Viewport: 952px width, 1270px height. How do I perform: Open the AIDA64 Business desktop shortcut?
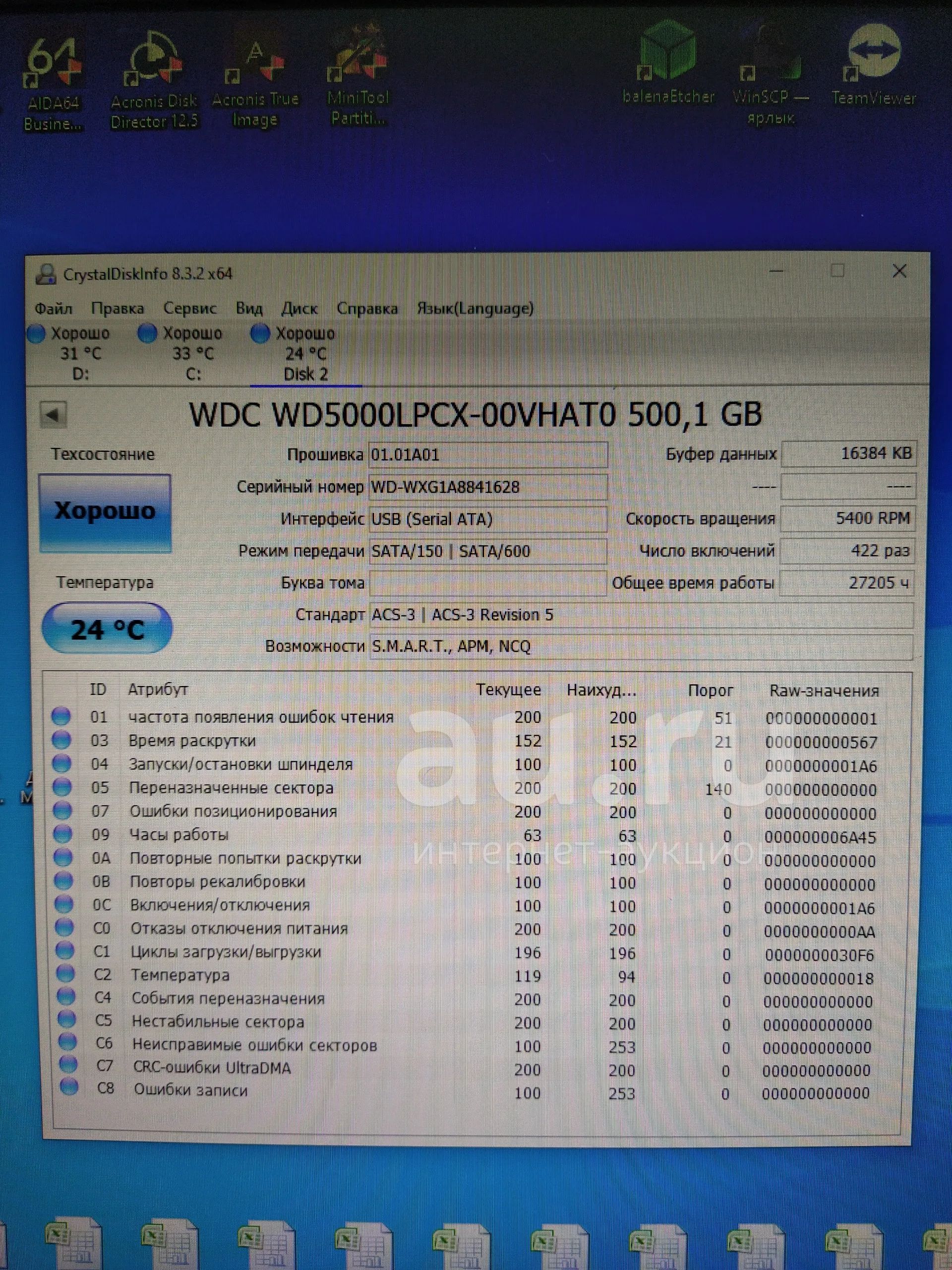tap(53, 83)
